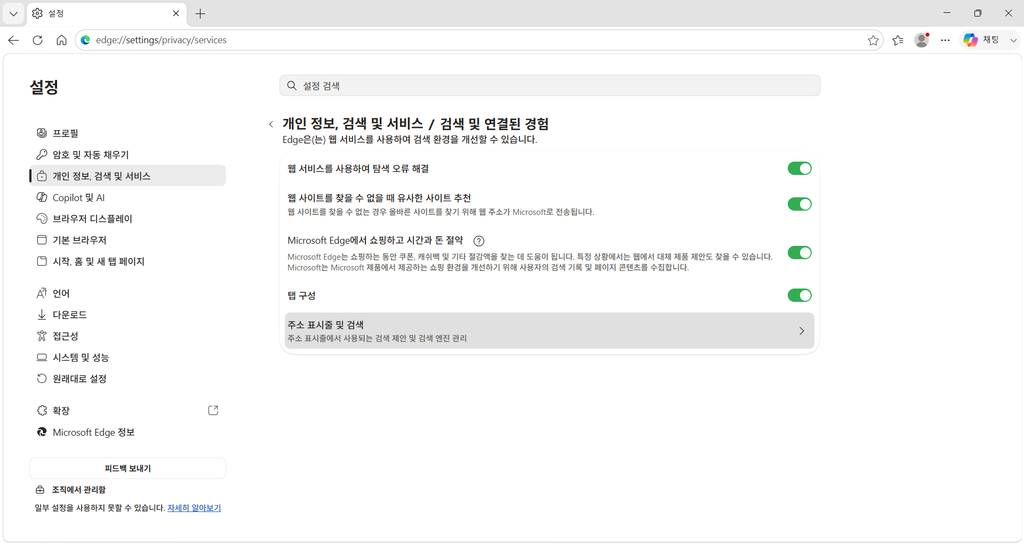Open the tab actions dropdown
The image size is (1024, 544).
13,13
